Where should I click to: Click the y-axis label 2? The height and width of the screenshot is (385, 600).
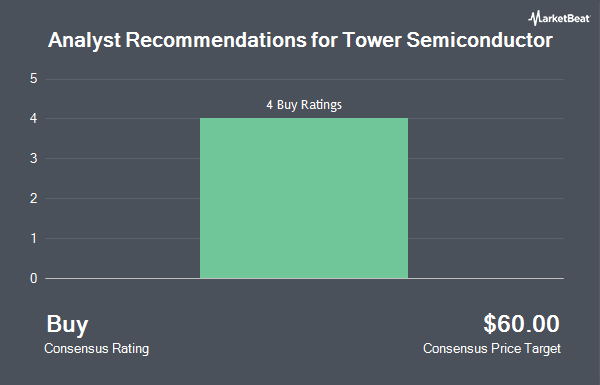(34, 199)
